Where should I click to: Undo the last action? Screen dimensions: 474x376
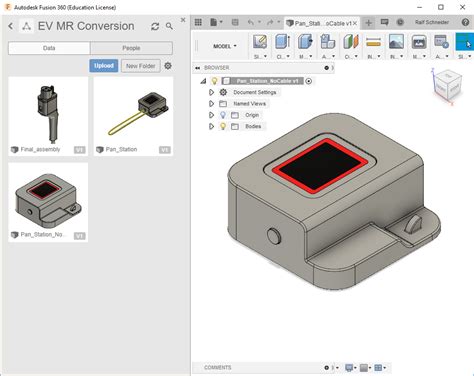click(251, 22)
